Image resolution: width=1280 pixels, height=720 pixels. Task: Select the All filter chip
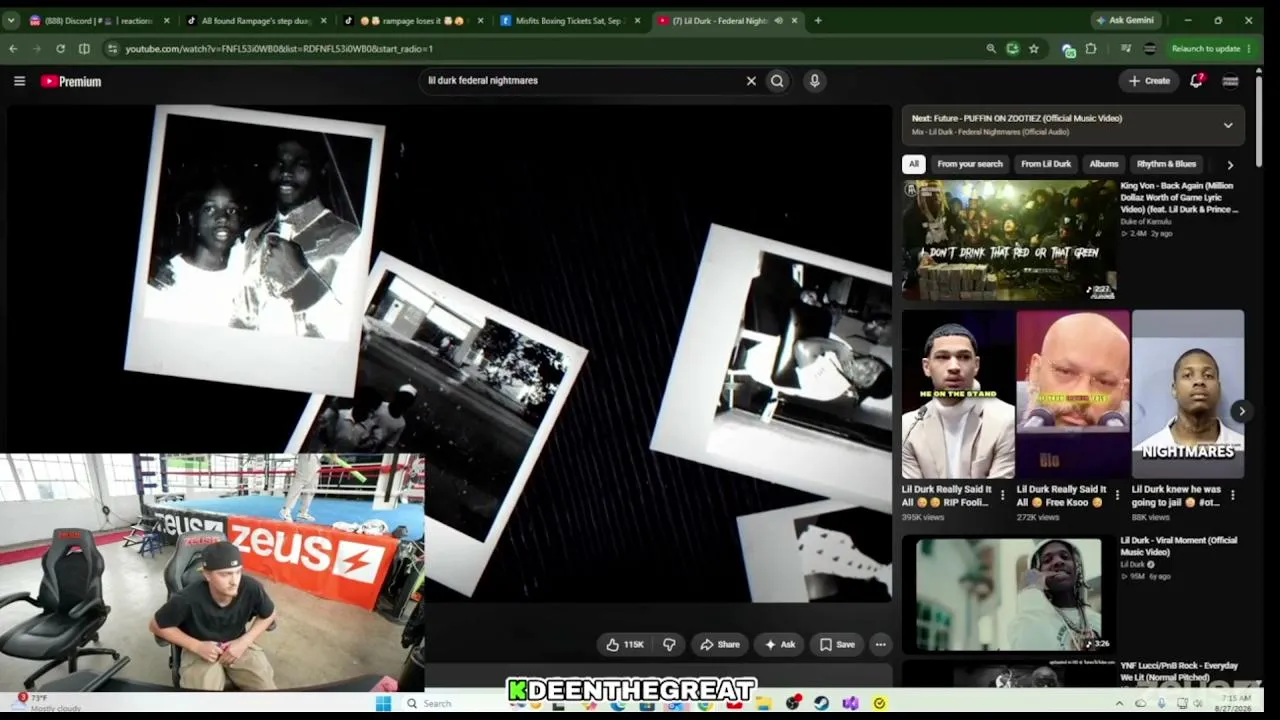coord(913,164)
